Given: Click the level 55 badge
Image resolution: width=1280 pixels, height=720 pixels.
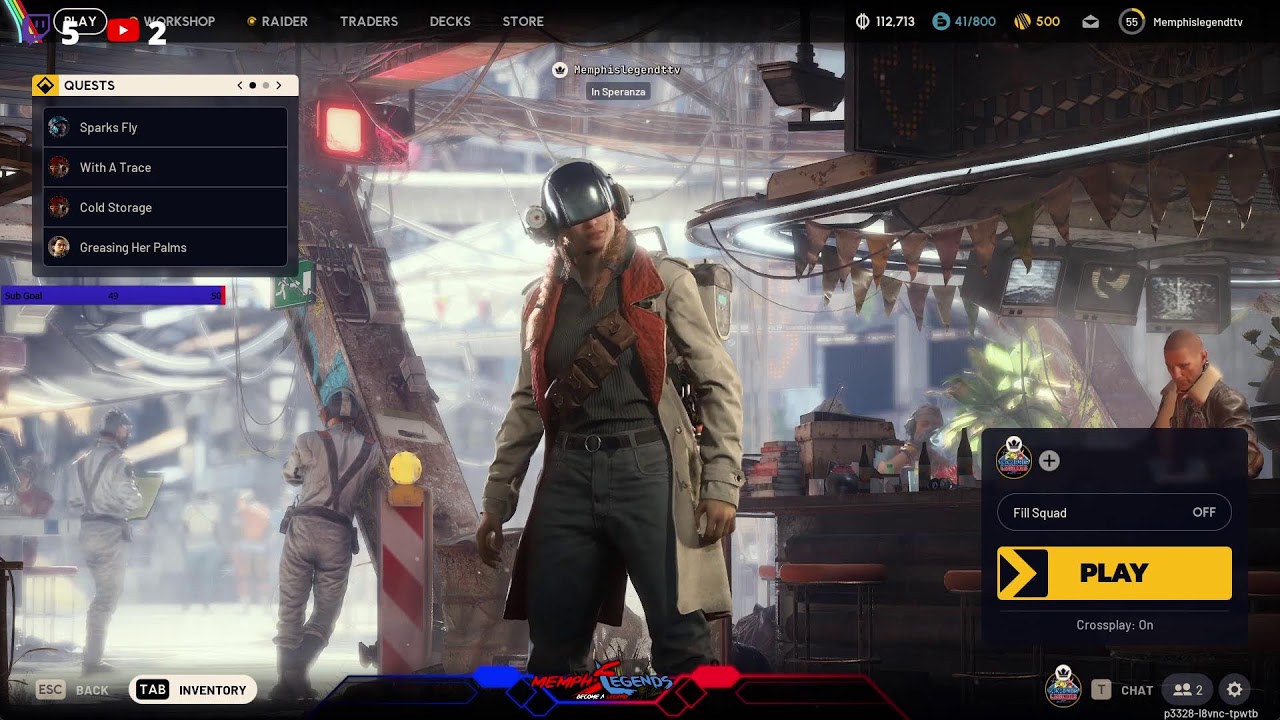Looking at the screenshot, I should pyautogui.click(x=1131, y=21).
